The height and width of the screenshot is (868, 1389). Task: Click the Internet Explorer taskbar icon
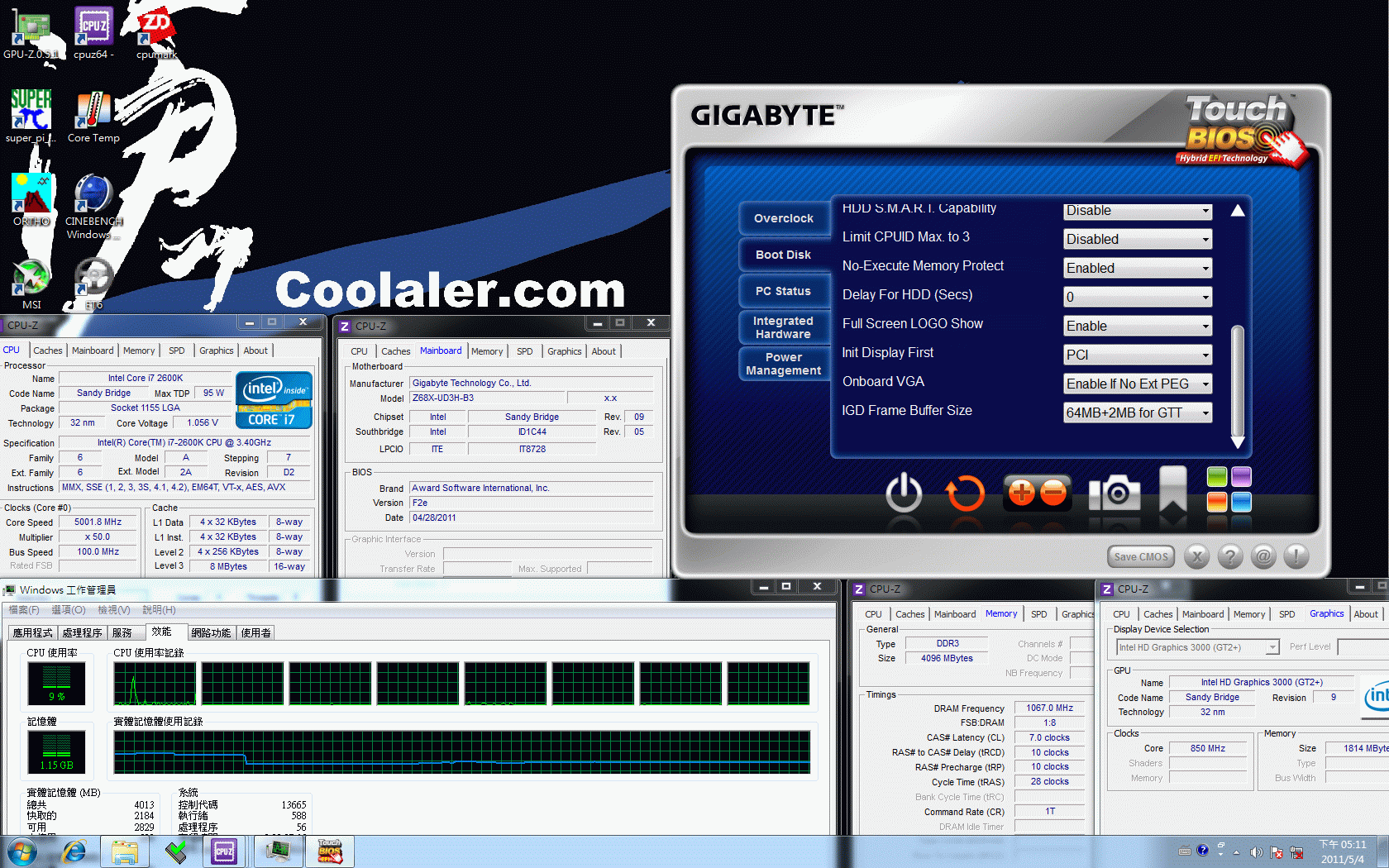point(74,851)
